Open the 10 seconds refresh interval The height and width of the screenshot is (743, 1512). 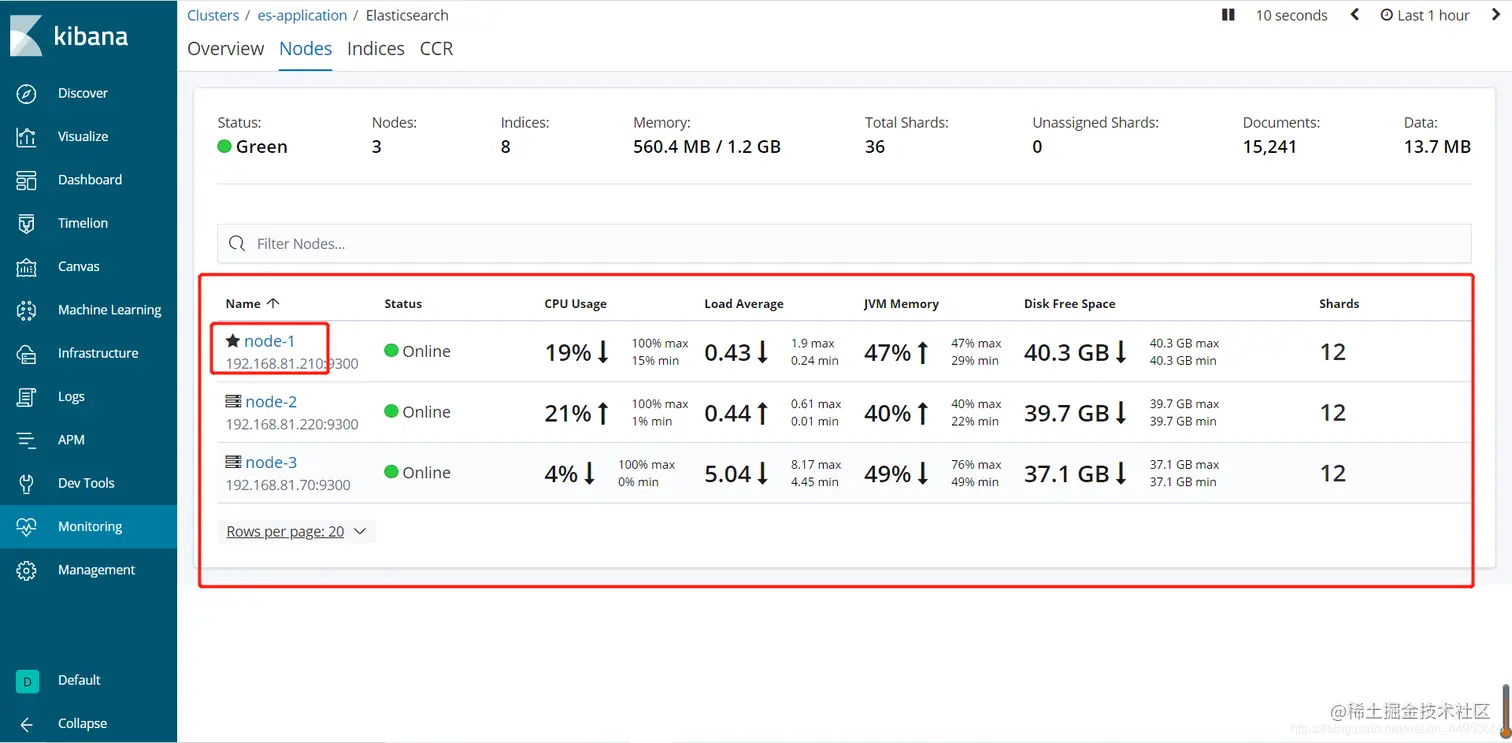coord(1291,15)
